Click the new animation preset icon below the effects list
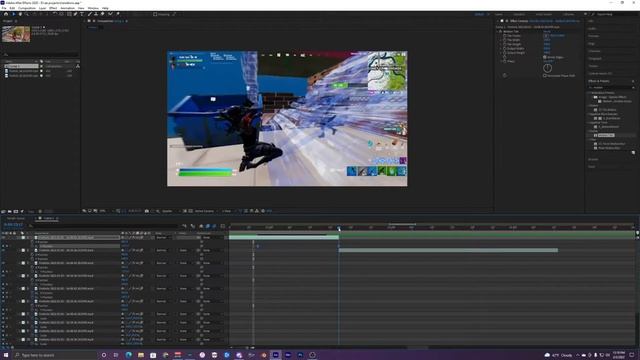640x360 pixels. (x=633, y=153)
